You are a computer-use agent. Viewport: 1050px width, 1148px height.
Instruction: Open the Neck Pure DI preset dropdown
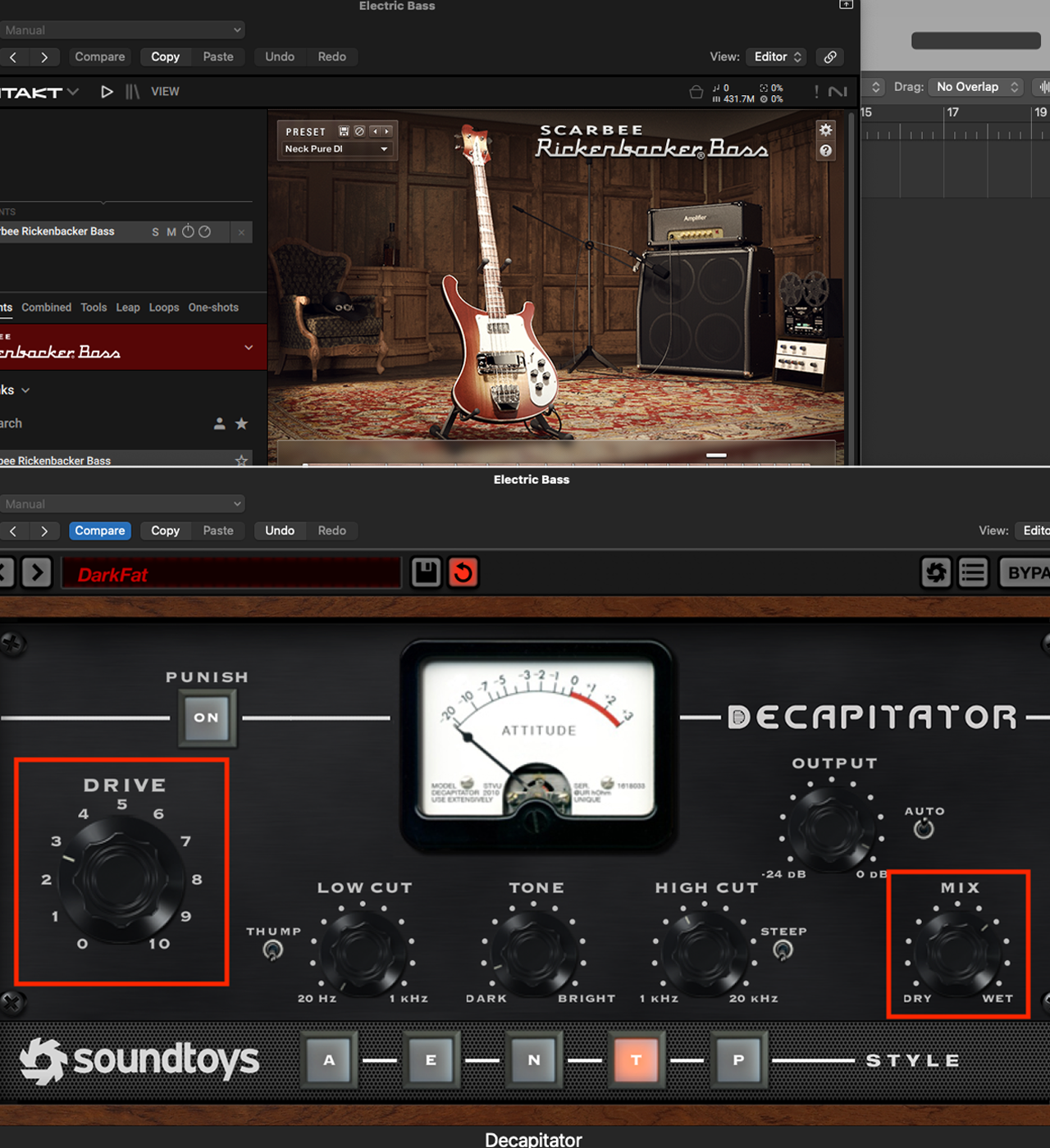[x=336, y=149]
